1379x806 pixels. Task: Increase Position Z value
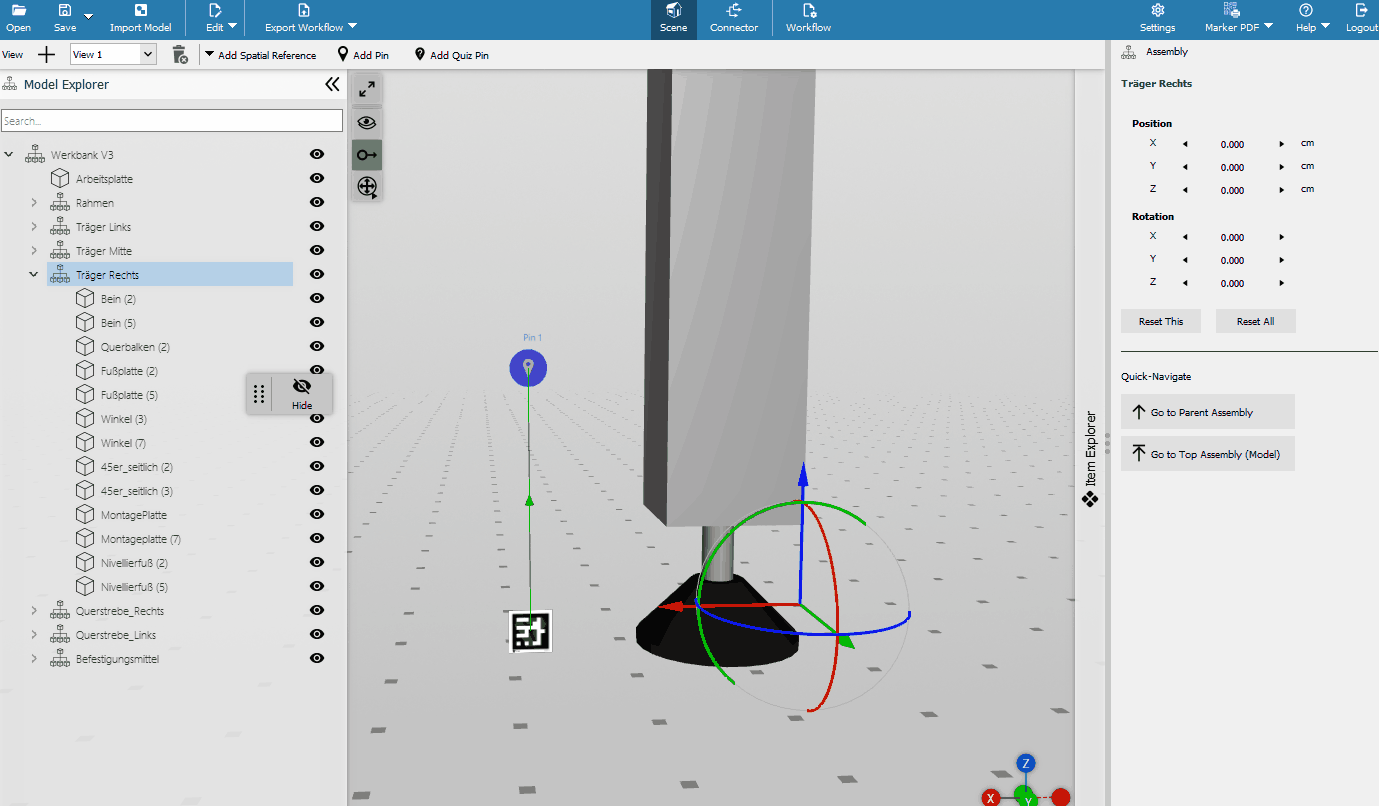pyautogui.click(x=1281, y=190)
